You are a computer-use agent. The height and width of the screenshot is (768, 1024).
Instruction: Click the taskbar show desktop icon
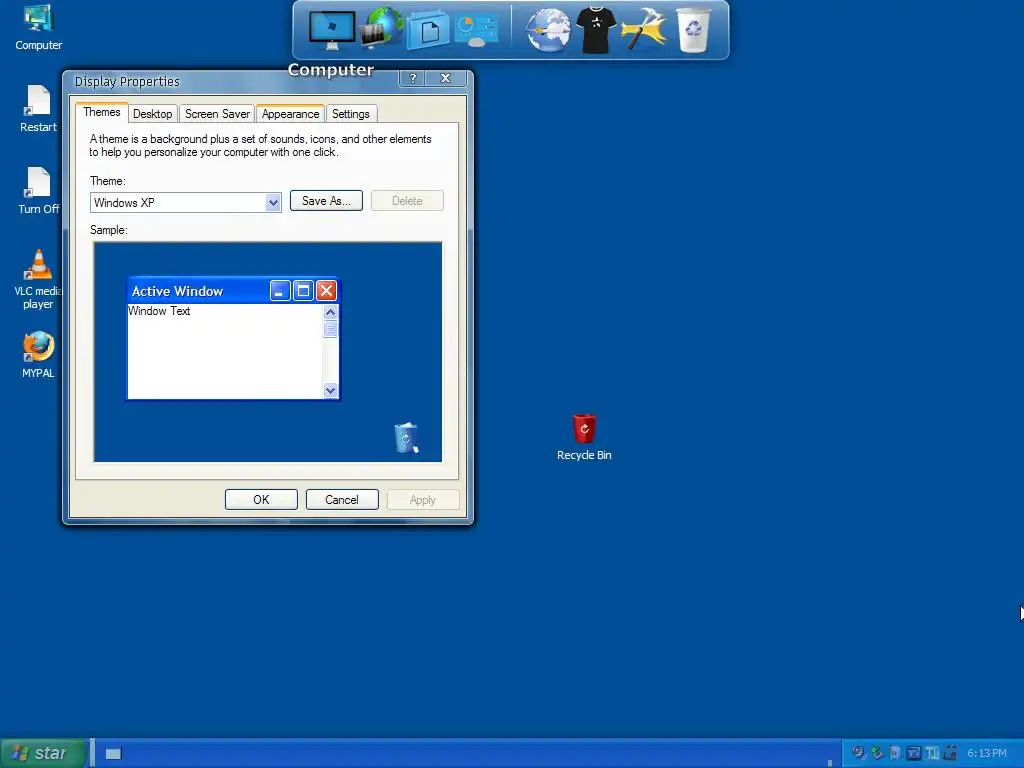coord(113,754)
